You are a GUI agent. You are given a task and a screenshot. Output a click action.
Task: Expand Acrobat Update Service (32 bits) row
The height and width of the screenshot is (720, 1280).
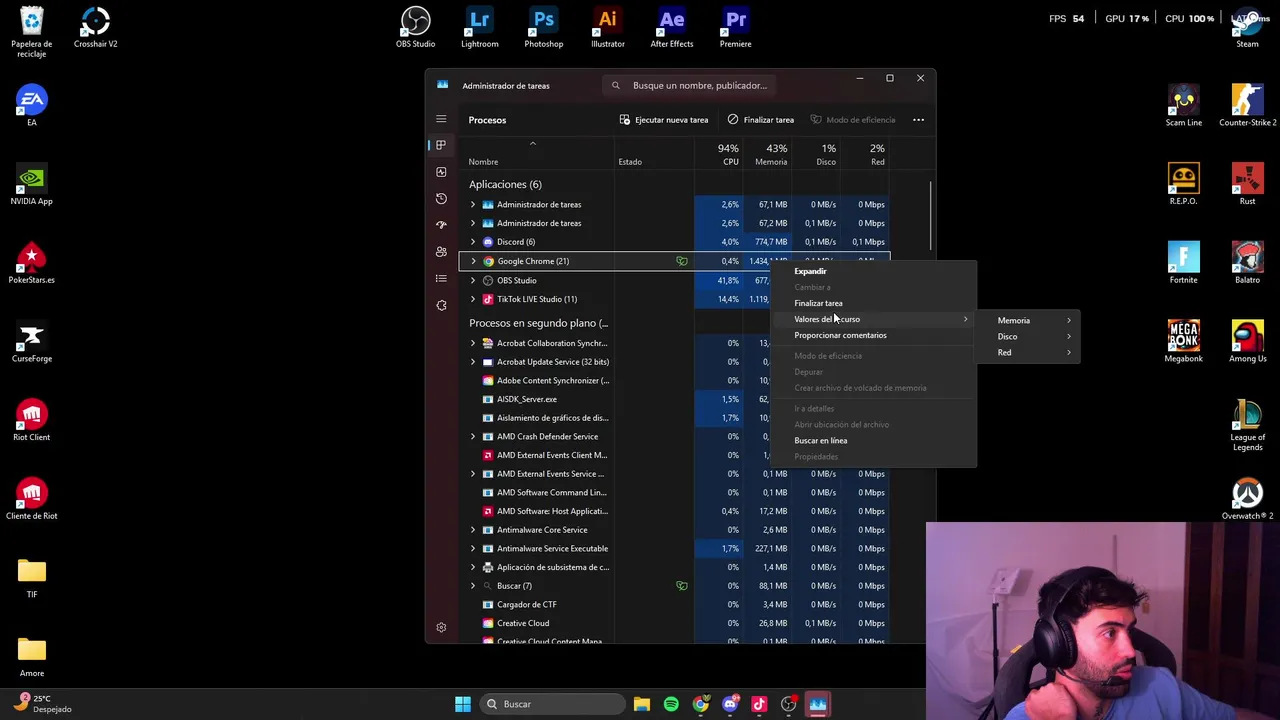pos(473,362)
